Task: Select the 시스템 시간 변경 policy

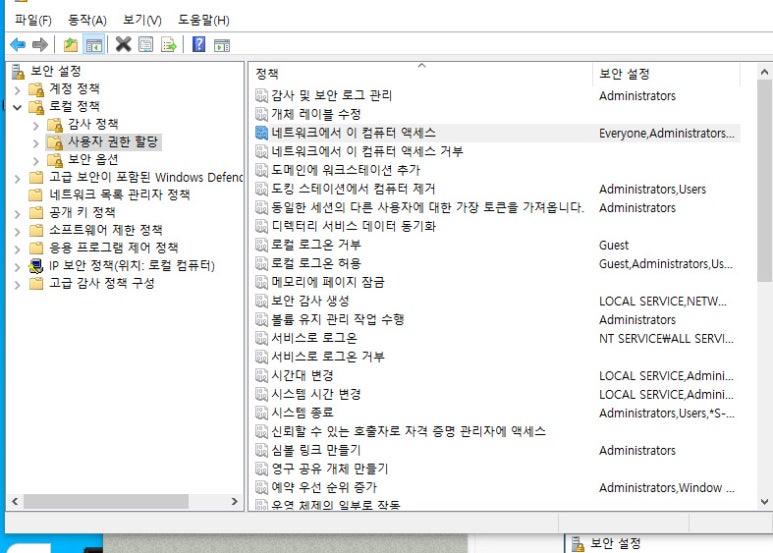Action: coord(316,394)
